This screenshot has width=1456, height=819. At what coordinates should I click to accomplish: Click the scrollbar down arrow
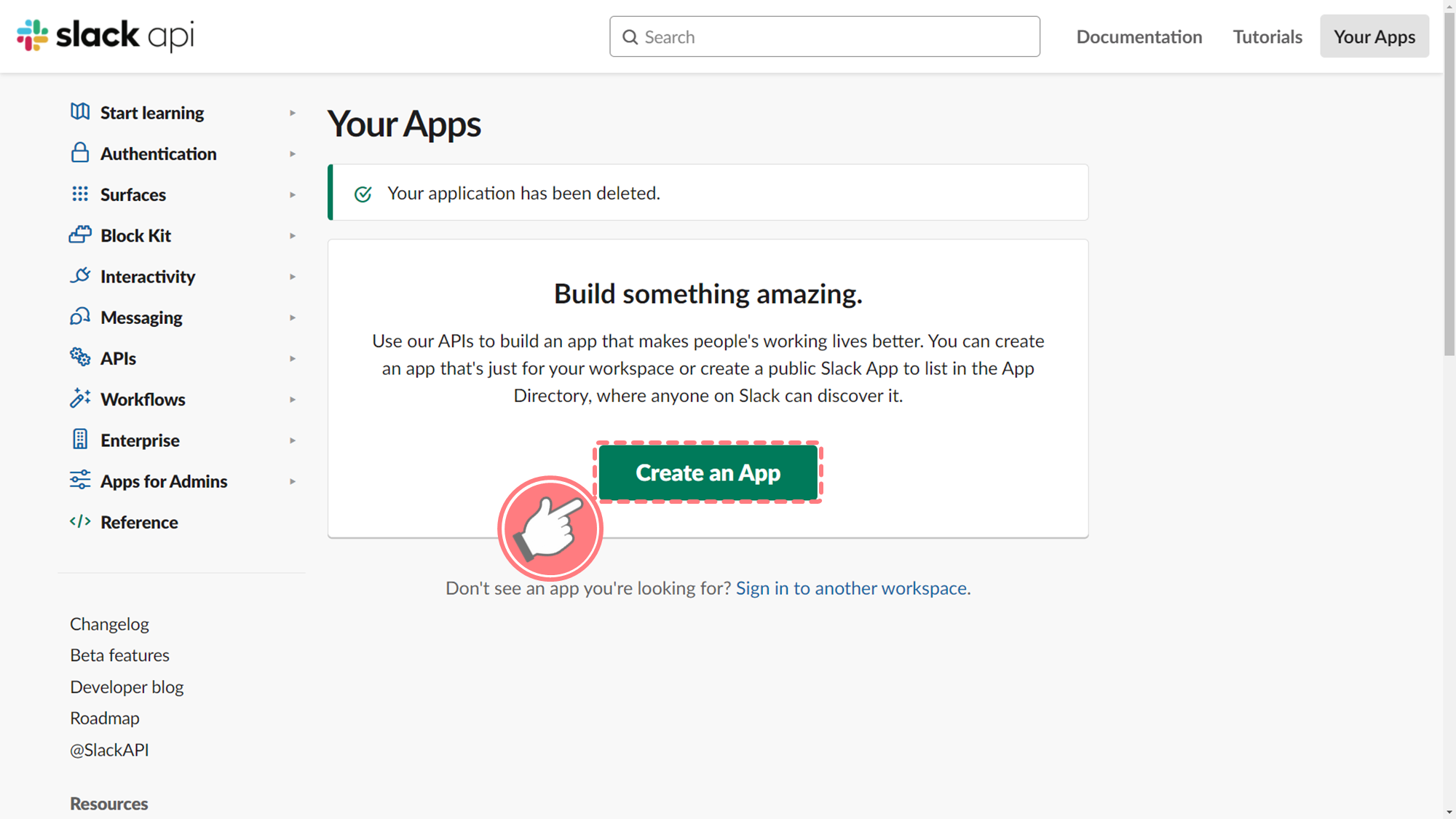point(1449,812)
